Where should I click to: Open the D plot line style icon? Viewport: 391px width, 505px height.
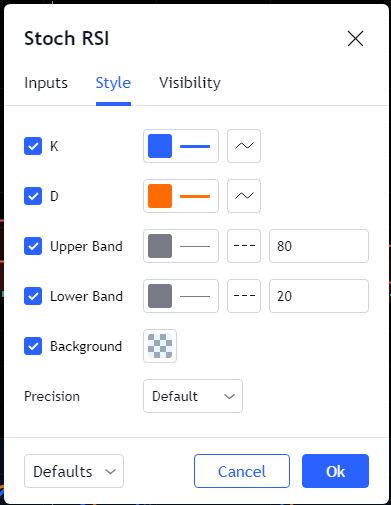(x=244, y=196)
